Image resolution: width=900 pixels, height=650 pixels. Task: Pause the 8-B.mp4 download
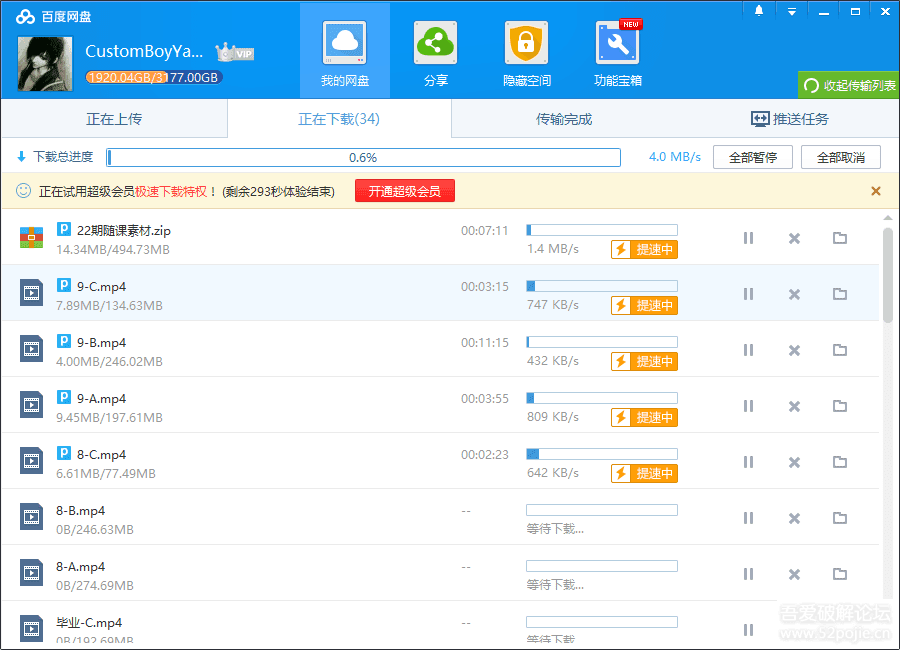748,518
